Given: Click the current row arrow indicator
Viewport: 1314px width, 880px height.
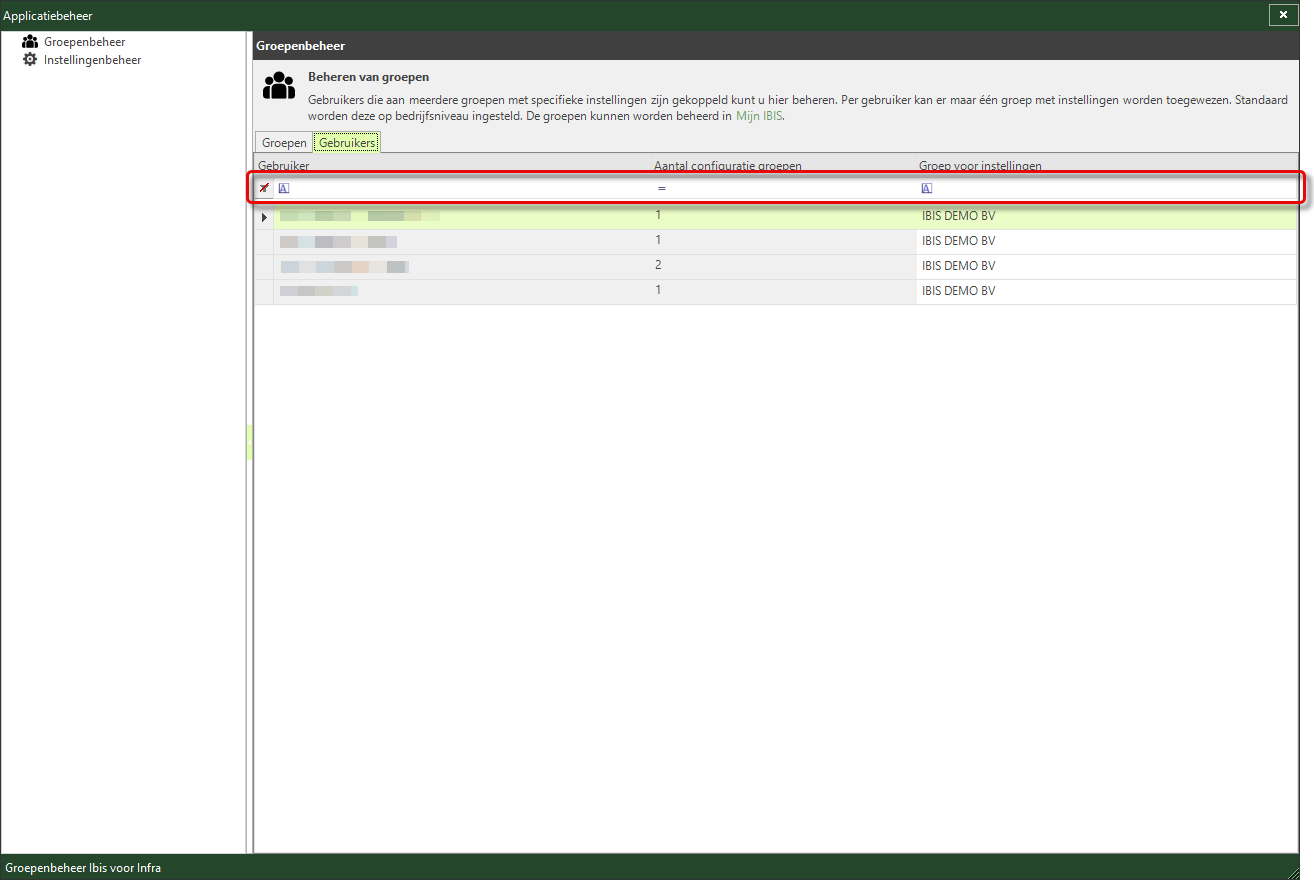Looking at the screenshot, I should click(264, 217).
